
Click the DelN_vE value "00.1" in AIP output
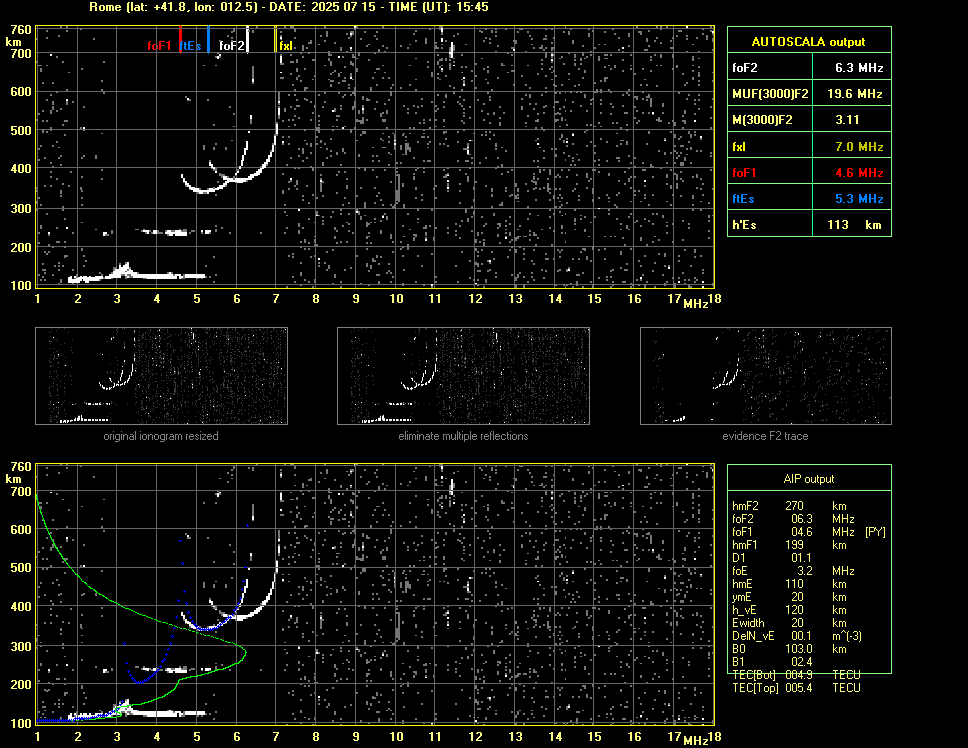[801, 636]
